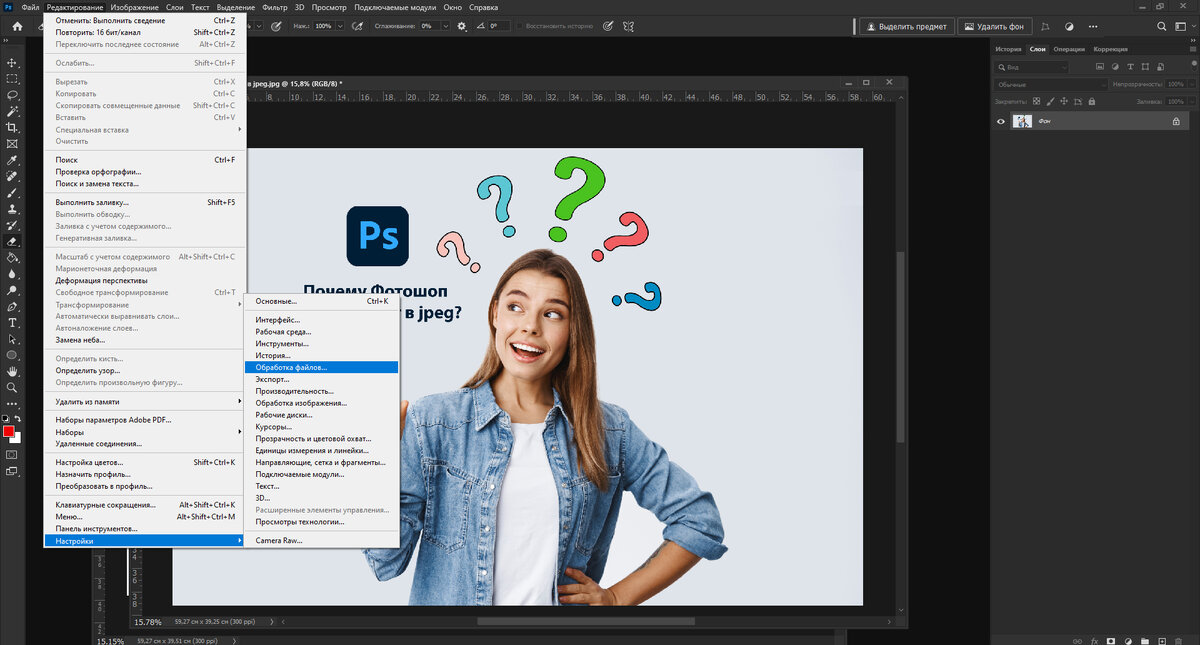This screenshot has height=645, width=1200.
Task: Switch to the История panel tab
Action: 1008,49
